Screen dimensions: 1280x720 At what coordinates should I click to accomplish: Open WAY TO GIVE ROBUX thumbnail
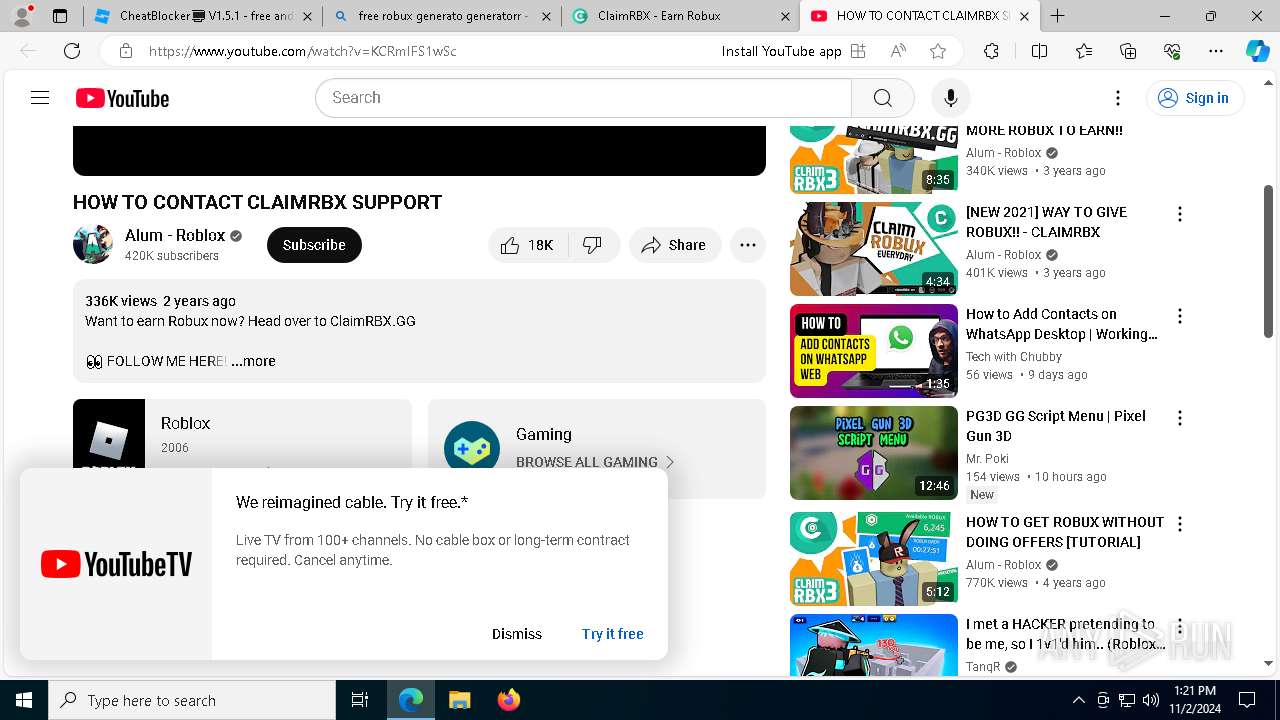pyautogui.click(x=874, y=249)
